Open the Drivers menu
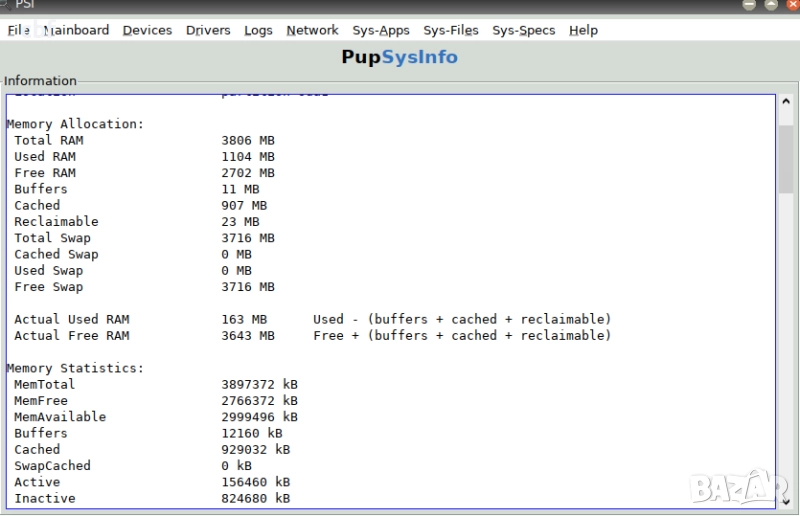Screen dimensions: 800x516 pyautogui.click(x=208, y=30)
